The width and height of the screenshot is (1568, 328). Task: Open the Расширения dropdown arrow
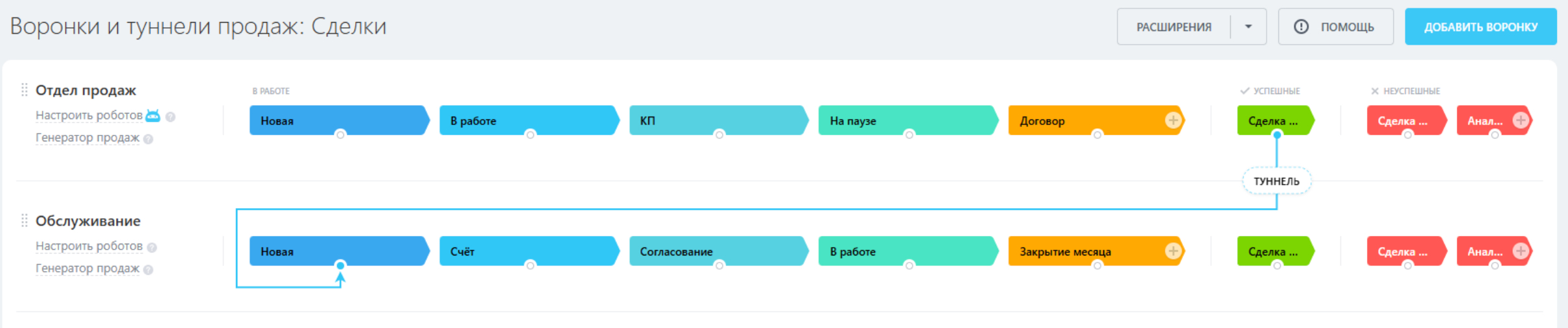coord(1248,27)
